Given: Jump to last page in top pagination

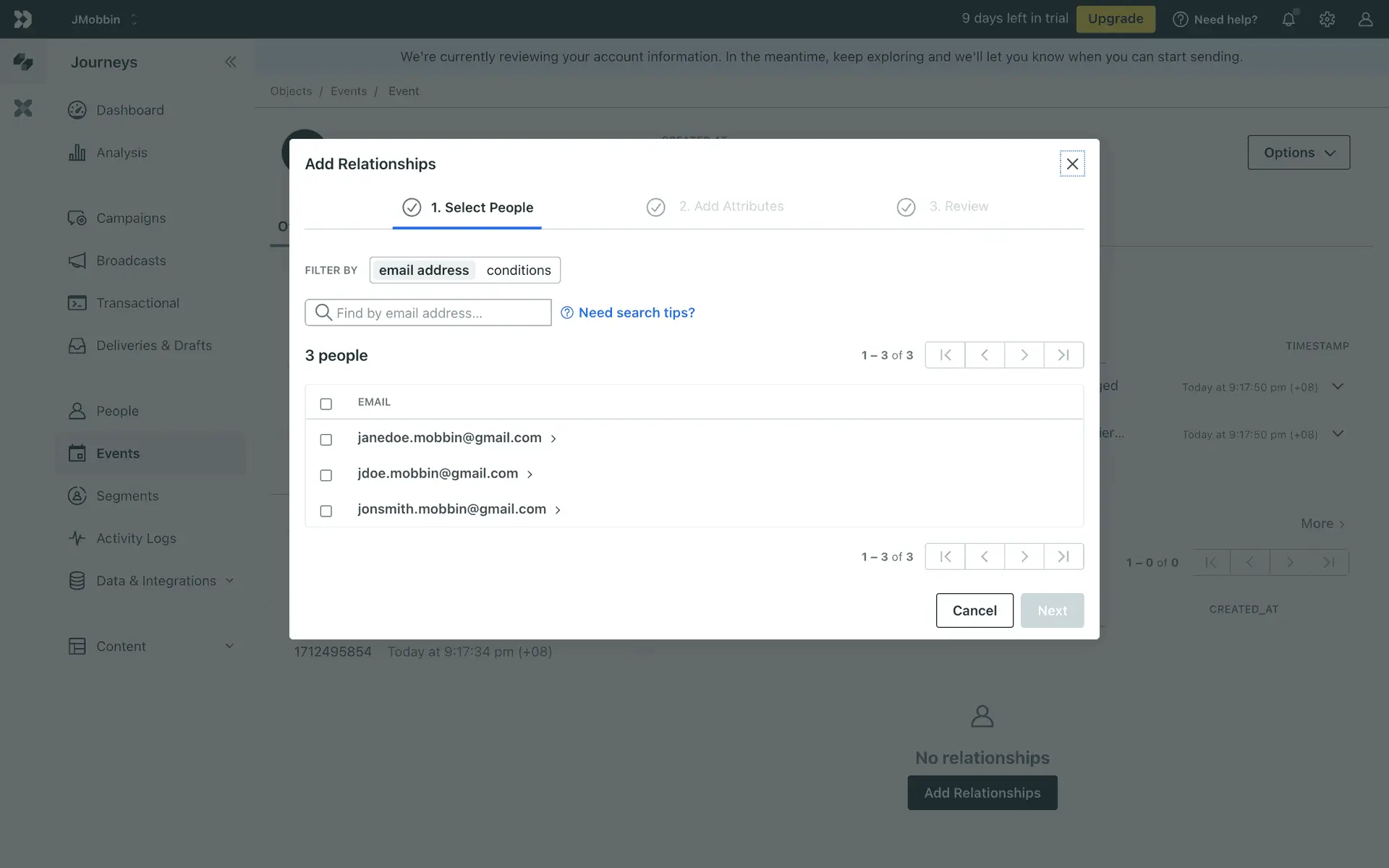Looking at the screenshot, I should tap(1063, 355).
